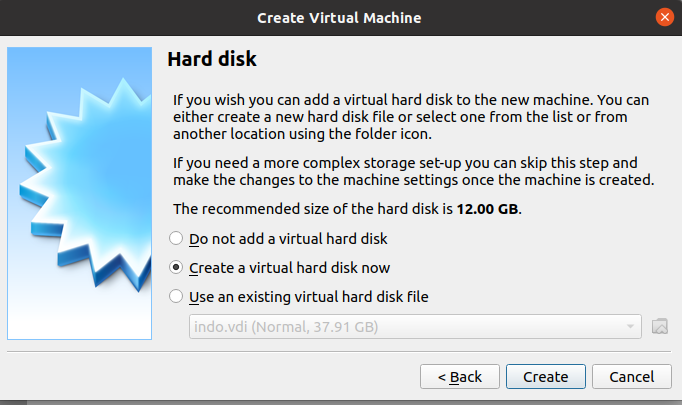
Task: Select the 'Do not add a virtual hard disk' radio button
Action: point(176,238)
